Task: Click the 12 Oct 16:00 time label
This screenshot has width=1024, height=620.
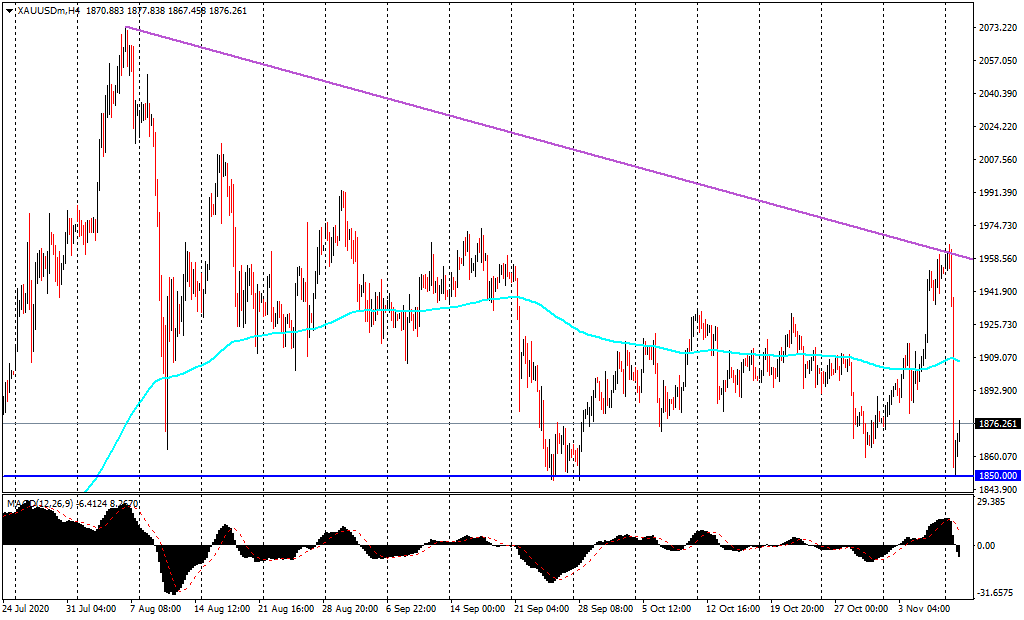Action: pyautogui.click(x=735, y=607)
